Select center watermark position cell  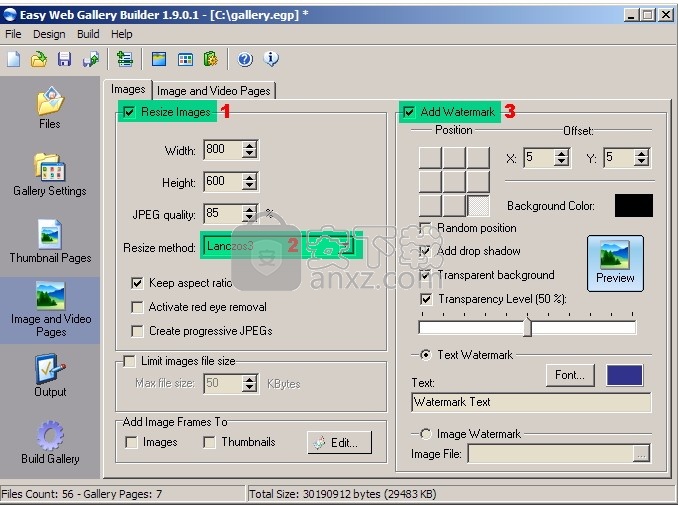coord(454,182)
